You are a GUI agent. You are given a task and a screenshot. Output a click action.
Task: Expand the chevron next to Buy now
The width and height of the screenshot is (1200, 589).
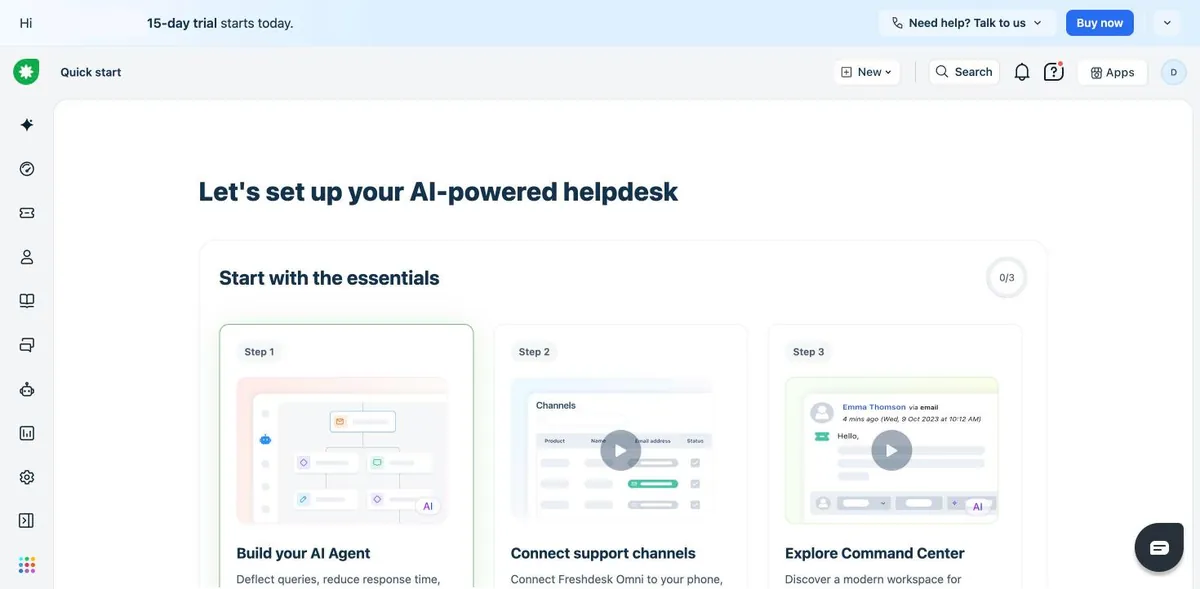1167,23
